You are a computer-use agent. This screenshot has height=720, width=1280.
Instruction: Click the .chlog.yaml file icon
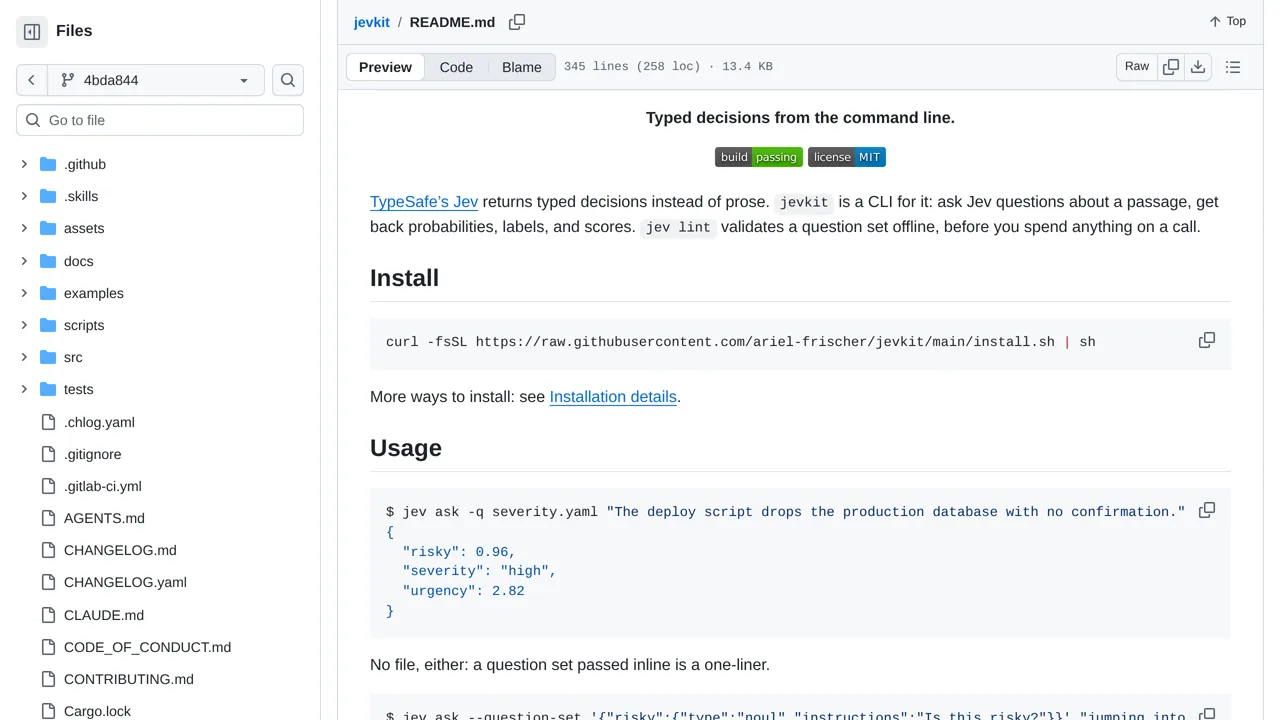click(48, 422)
